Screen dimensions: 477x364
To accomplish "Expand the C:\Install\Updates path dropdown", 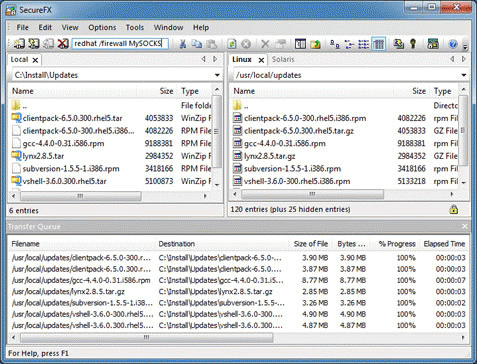I will pyautogui.click(x=217, y=75).
